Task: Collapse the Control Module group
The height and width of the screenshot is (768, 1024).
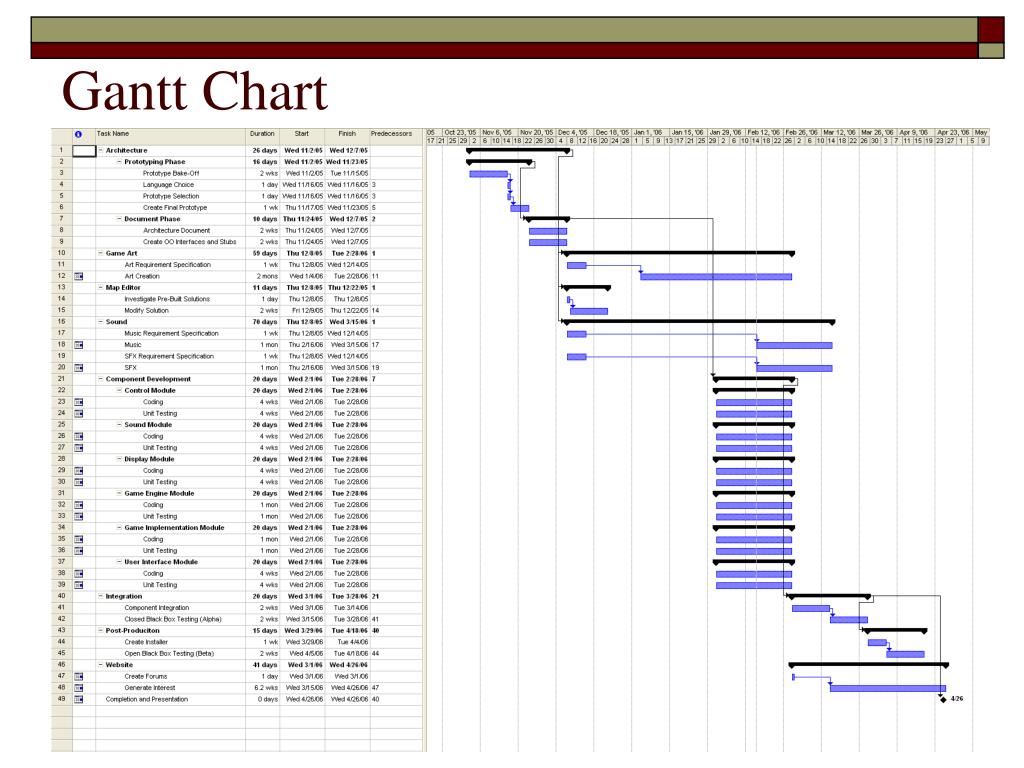Action: coord(119,391)
